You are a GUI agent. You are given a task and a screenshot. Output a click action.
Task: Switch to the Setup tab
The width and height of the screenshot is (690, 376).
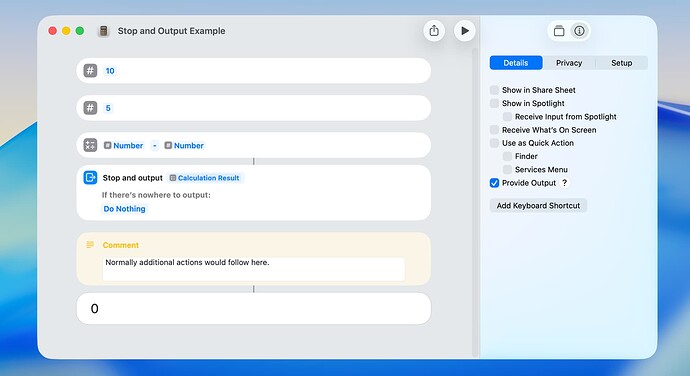click(x=621, y=63)
